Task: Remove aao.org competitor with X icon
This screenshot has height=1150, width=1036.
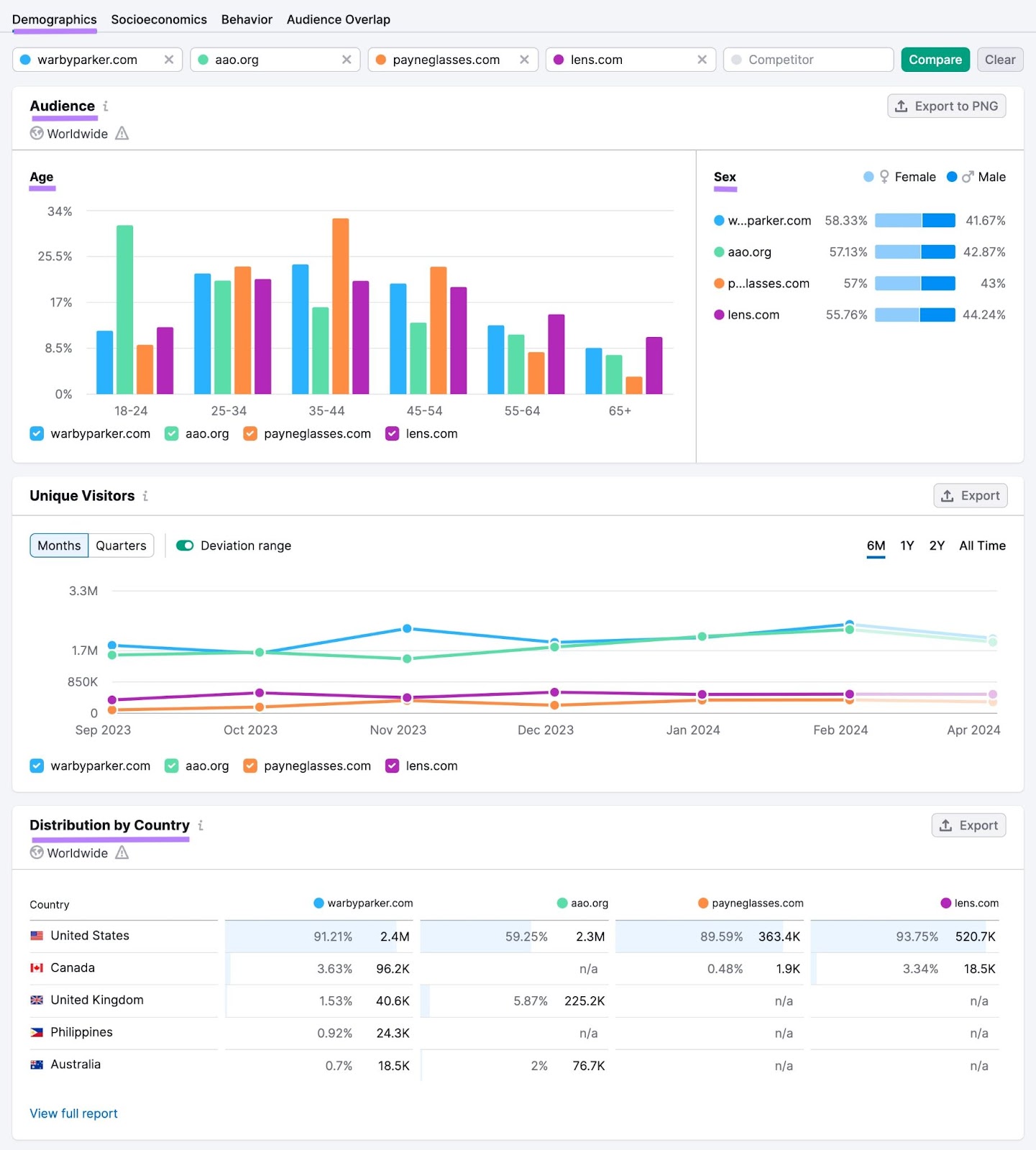Action: (347, 60)
